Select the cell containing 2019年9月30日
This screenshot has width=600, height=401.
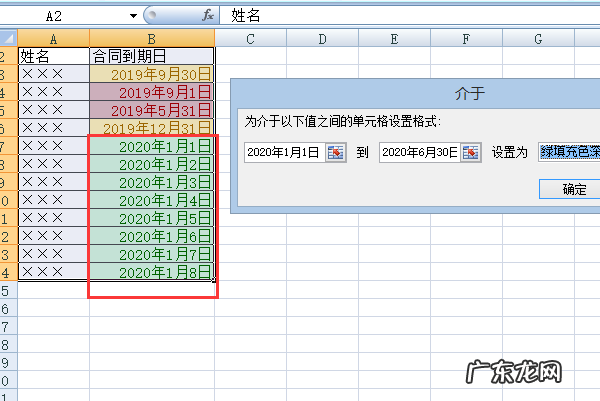(151, 74)
